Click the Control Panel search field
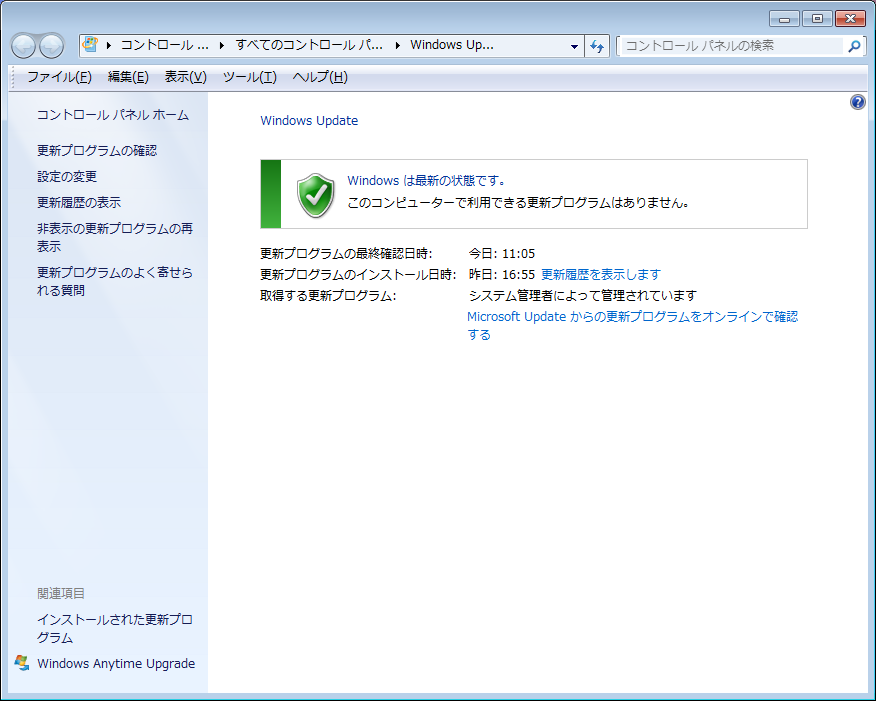The height and width of the screenshot is (701, 876). click(730, 46)
